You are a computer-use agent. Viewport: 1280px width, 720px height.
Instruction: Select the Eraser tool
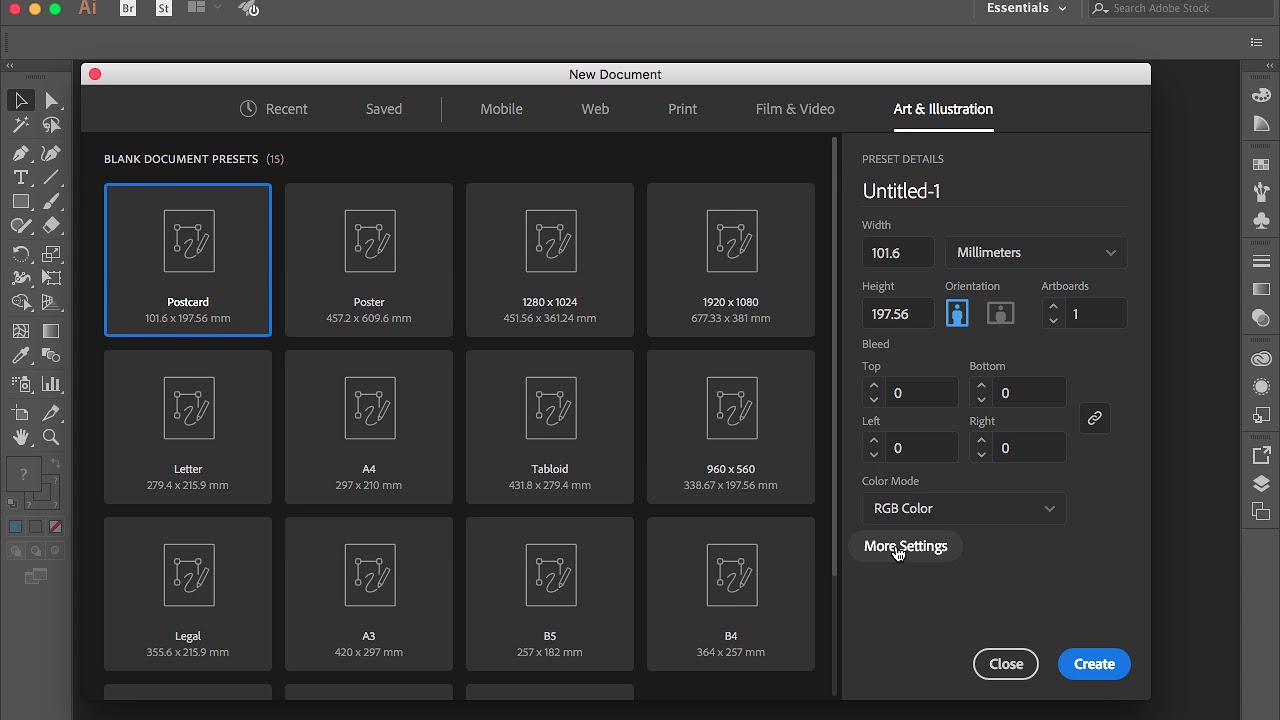click(x=52, y=226)
